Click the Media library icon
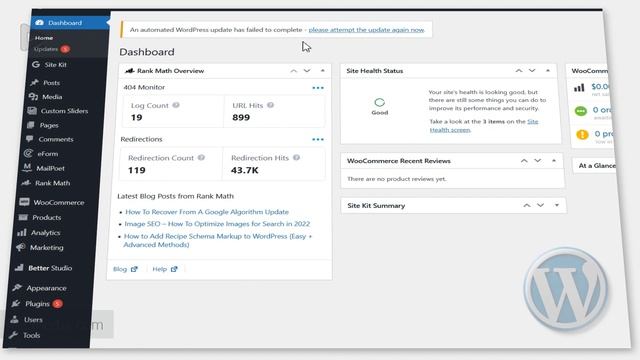This screenshot has width=640, height=360. [33, 97]
